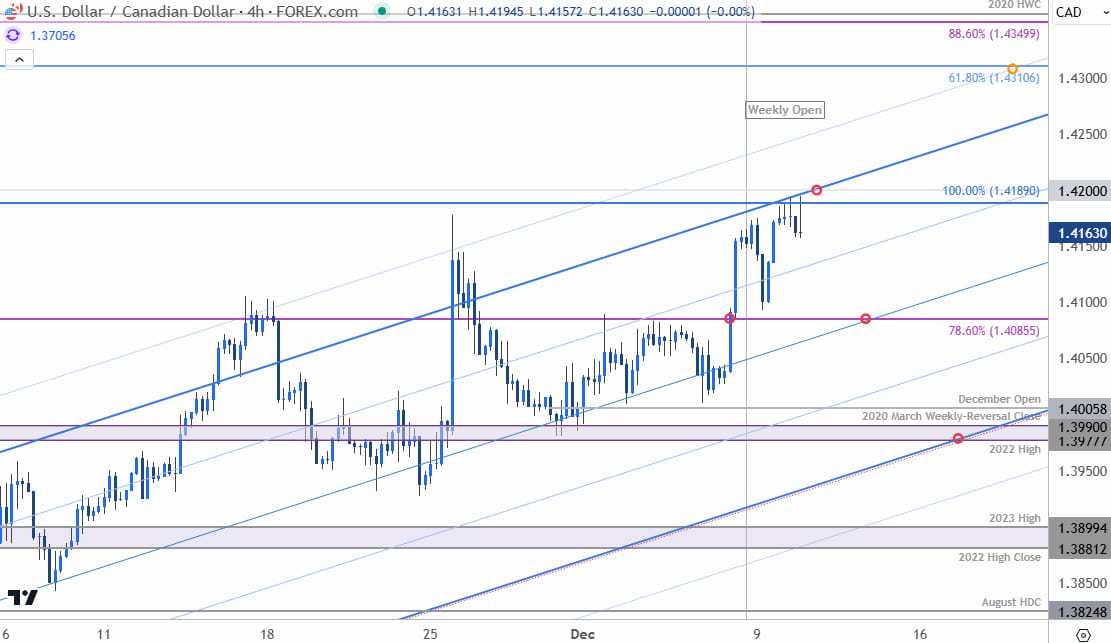Click the Dec label on the time axis
Viewport: 1111px width, 643px height.
[x=582, y=634]
